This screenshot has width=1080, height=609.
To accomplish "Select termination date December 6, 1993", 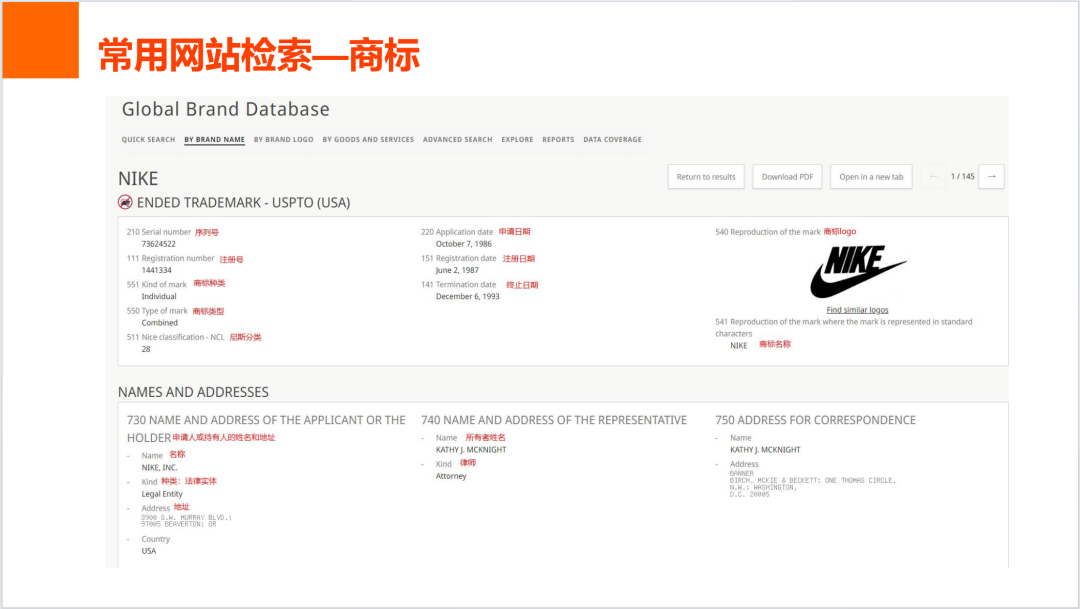I will [468, 296].
